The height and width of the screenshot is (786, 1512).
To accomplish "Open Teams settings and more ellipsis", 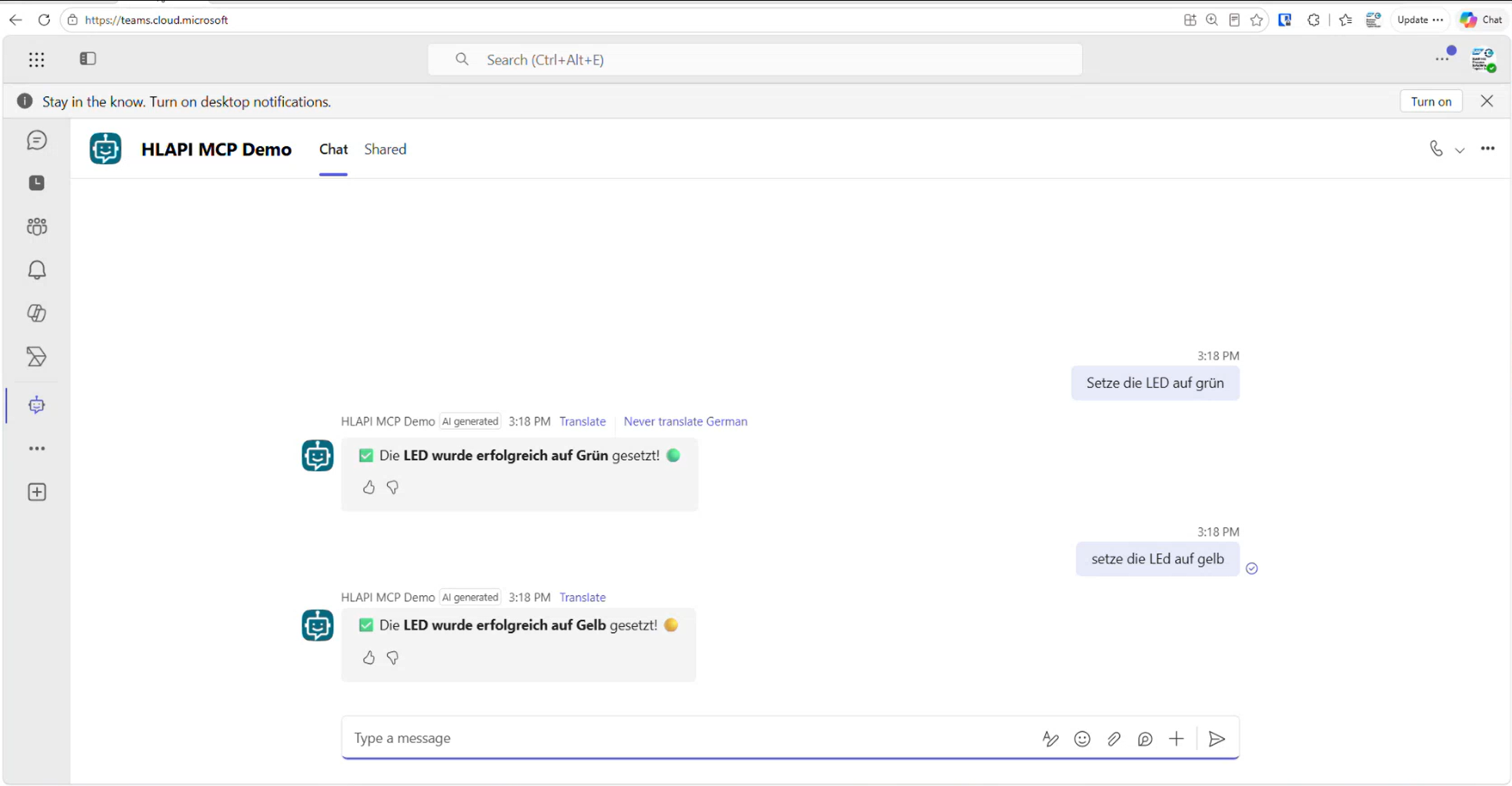I will (1442, 59).
